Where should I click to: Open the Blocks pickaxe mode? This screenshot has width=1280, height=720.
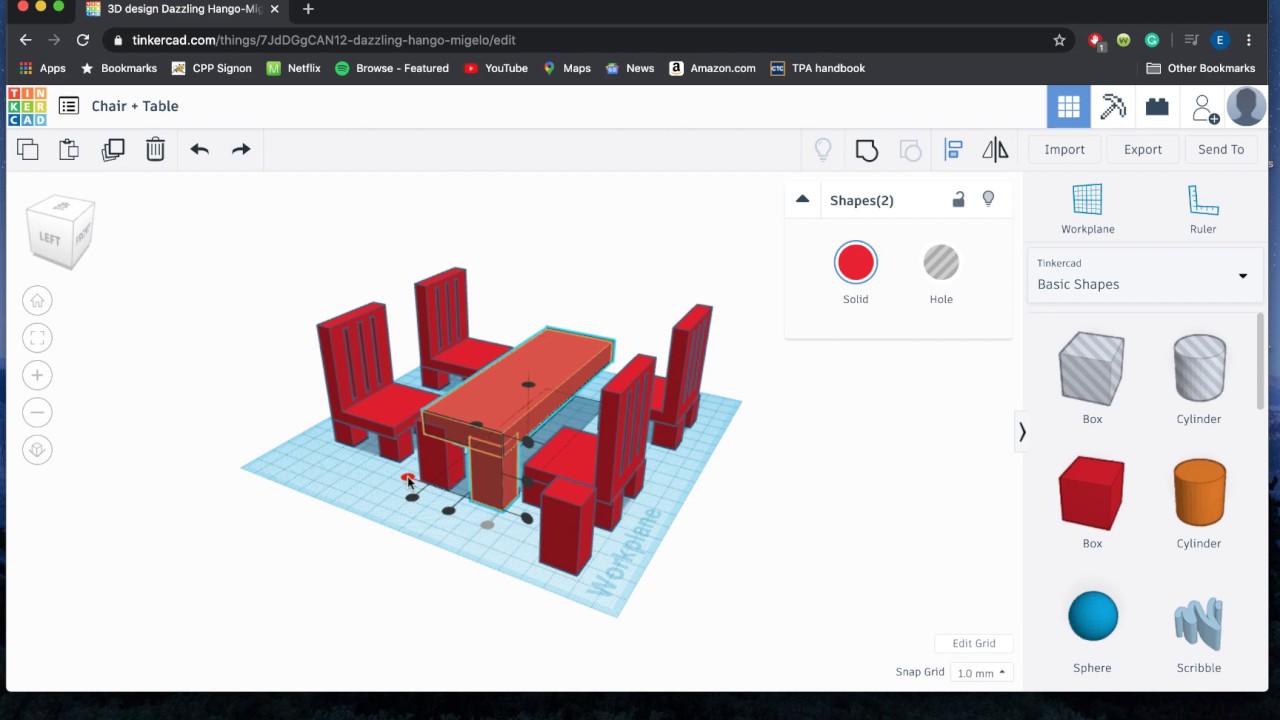1113,107
